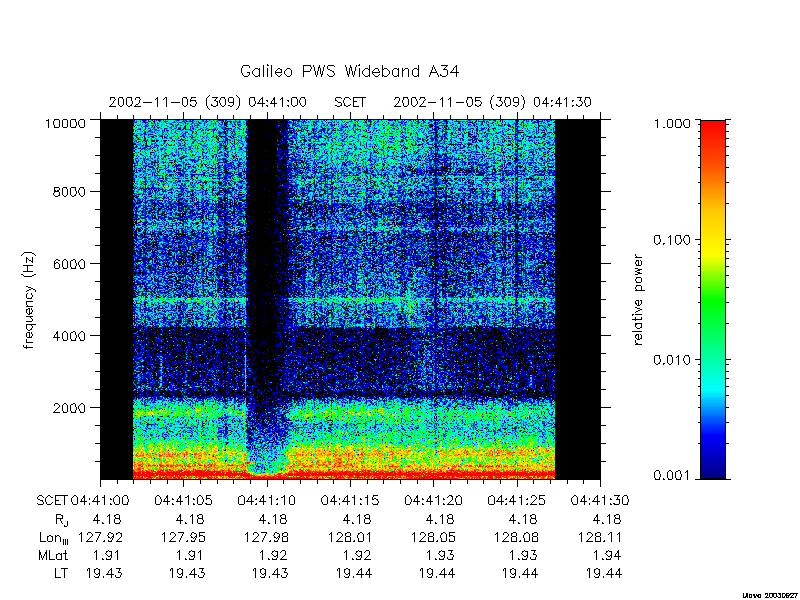This screenshot has width=800, height=600.
Task: Click the 'RJ' row label
Action: [x=62, y=520]
